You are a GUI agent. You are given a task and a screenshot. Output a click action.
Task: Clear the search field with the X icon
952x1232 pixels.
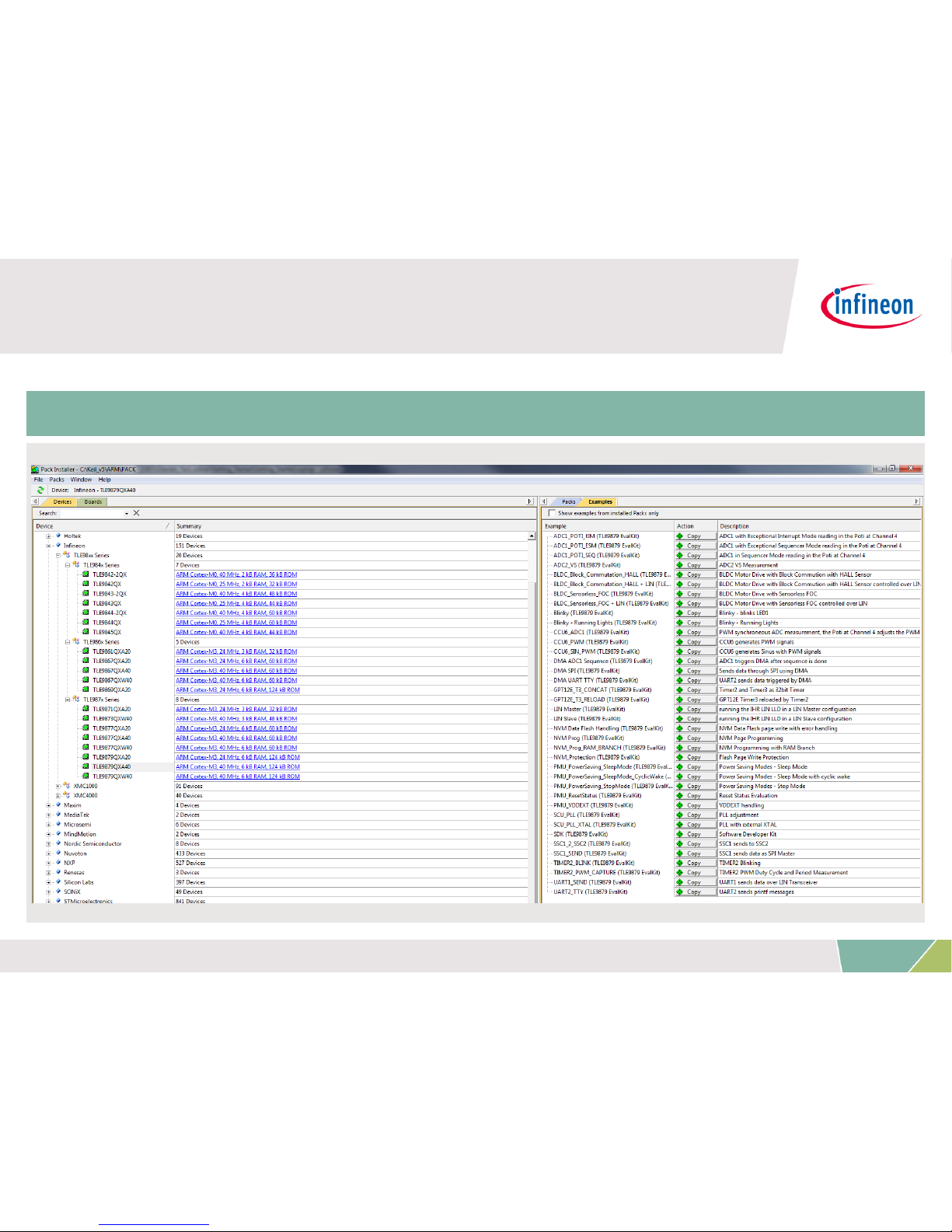(137, 513)
